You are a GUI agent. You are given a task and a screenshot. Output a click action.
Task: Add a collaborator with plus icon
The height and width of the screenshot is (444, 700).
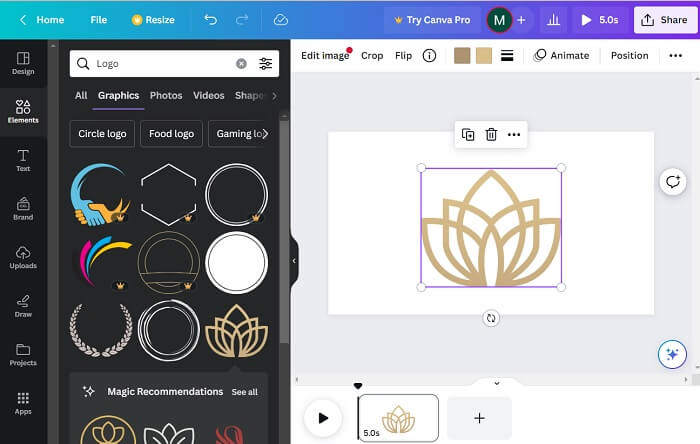521,20
